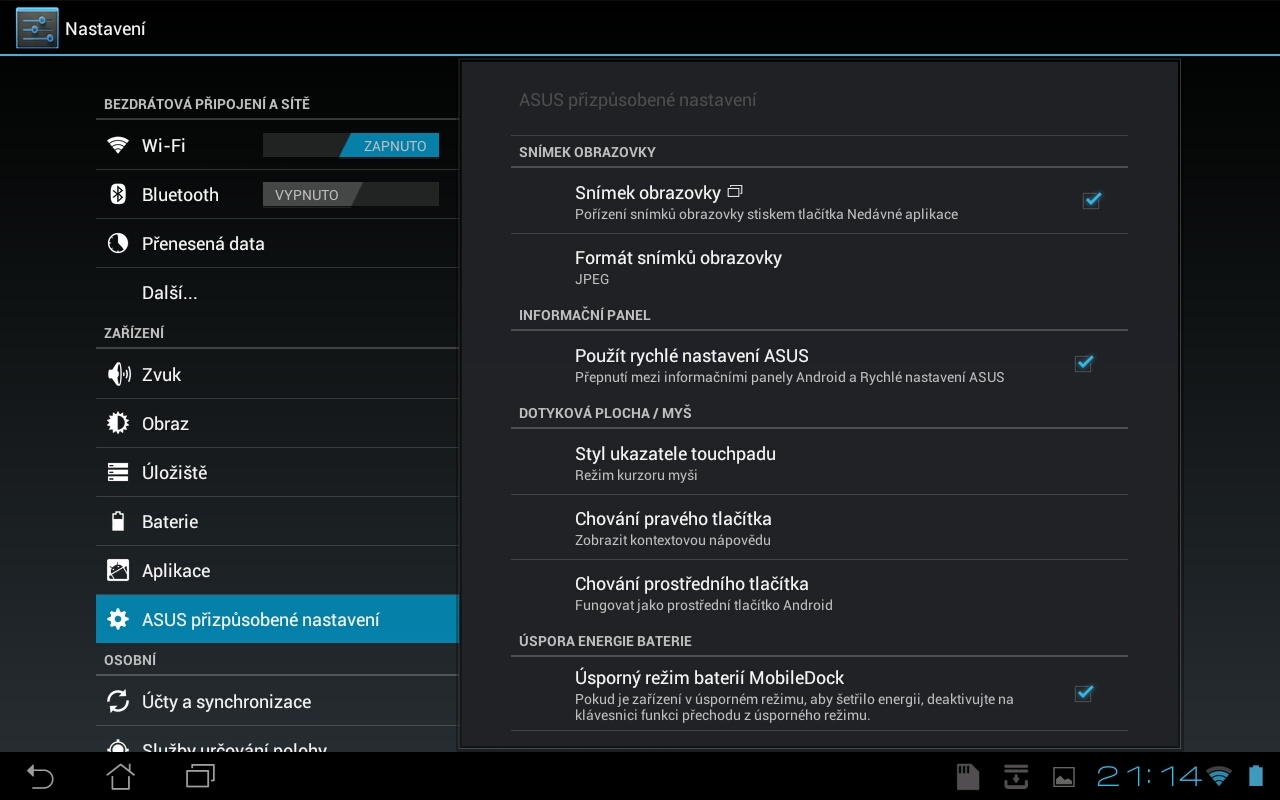Screen dimensions: 1280x800
Task: Open the Úložiště storage icon
Action: (119, 472)
